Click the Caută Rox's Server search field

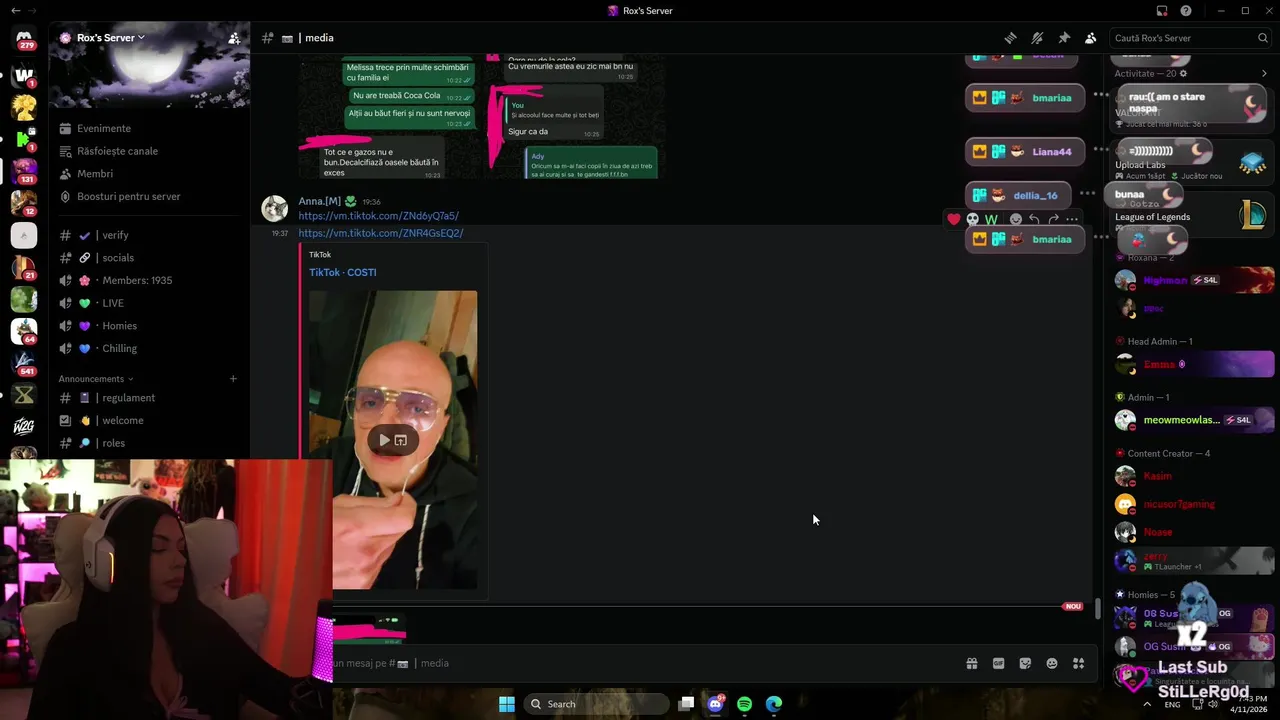pyautogui.click(x=1190, y=38)
